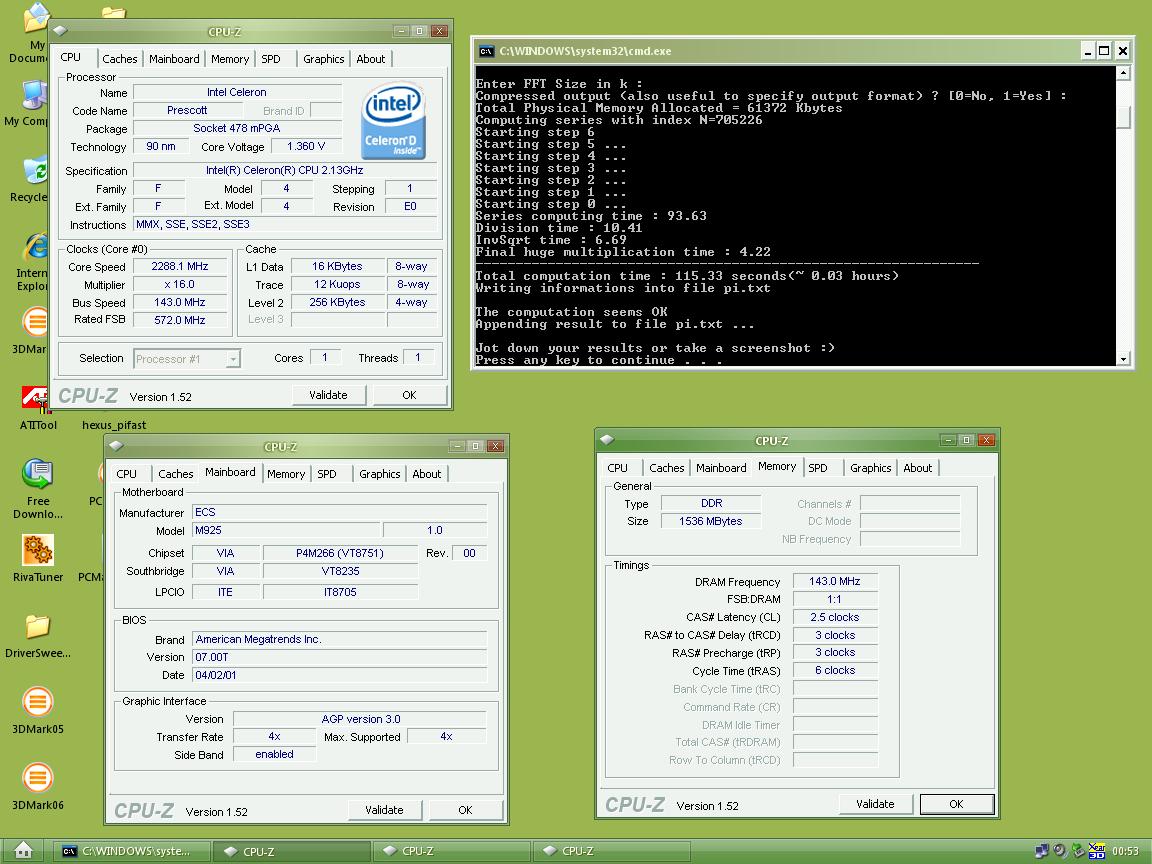Click the first CPU-Z taskbar button
1152x864 pixels.
click(x=291, y=851)
